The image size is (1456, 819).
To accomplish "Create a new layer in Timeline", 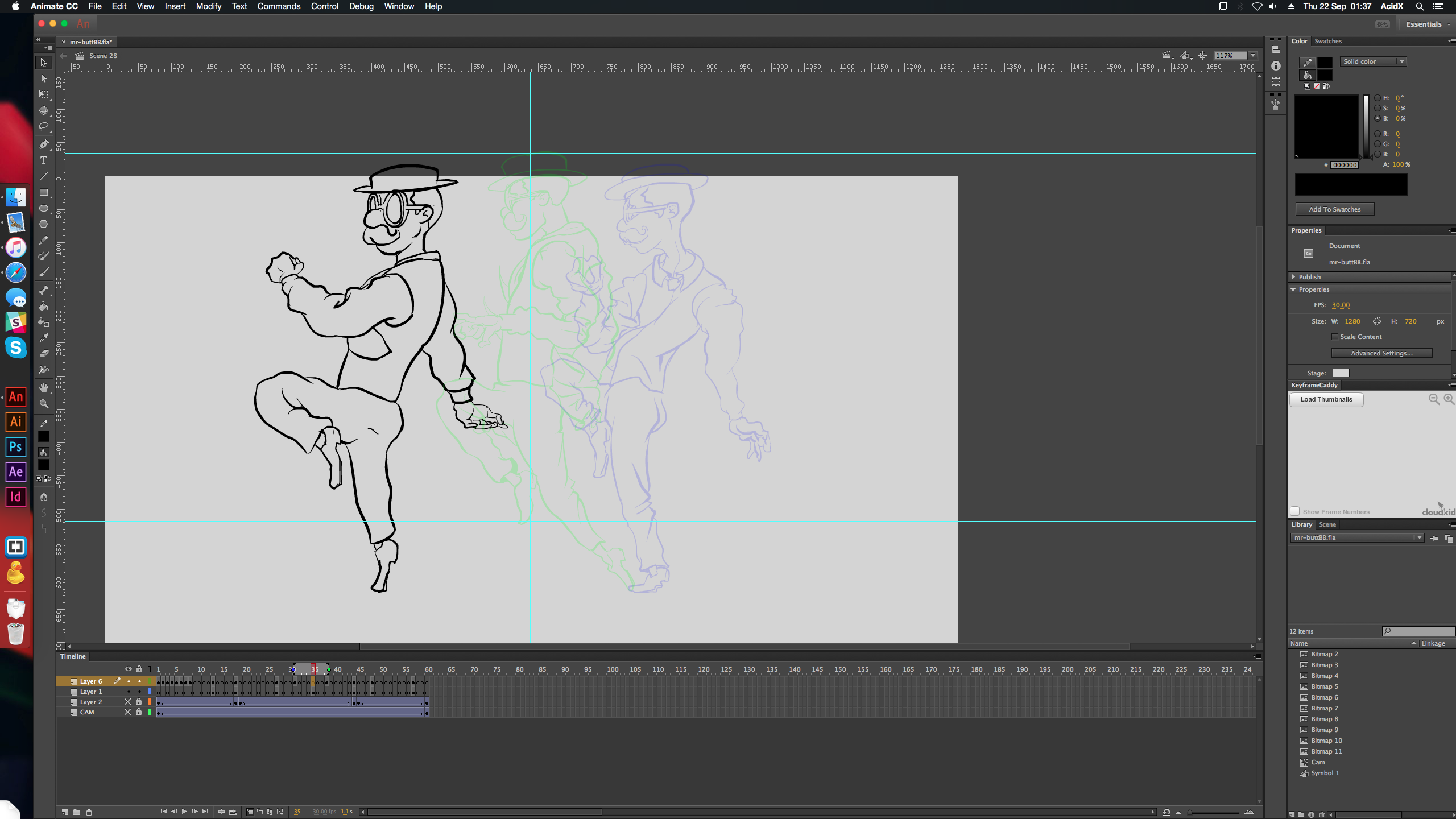I will coord(64,812).
